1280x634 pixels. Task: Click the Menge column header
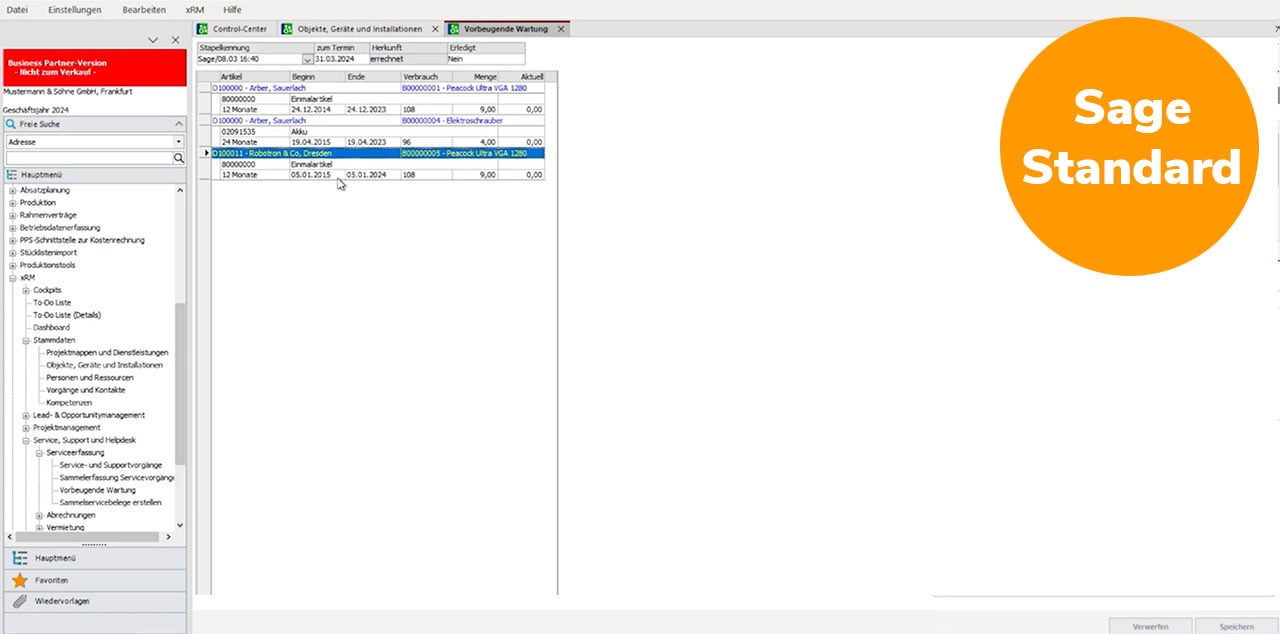[476, 76]
